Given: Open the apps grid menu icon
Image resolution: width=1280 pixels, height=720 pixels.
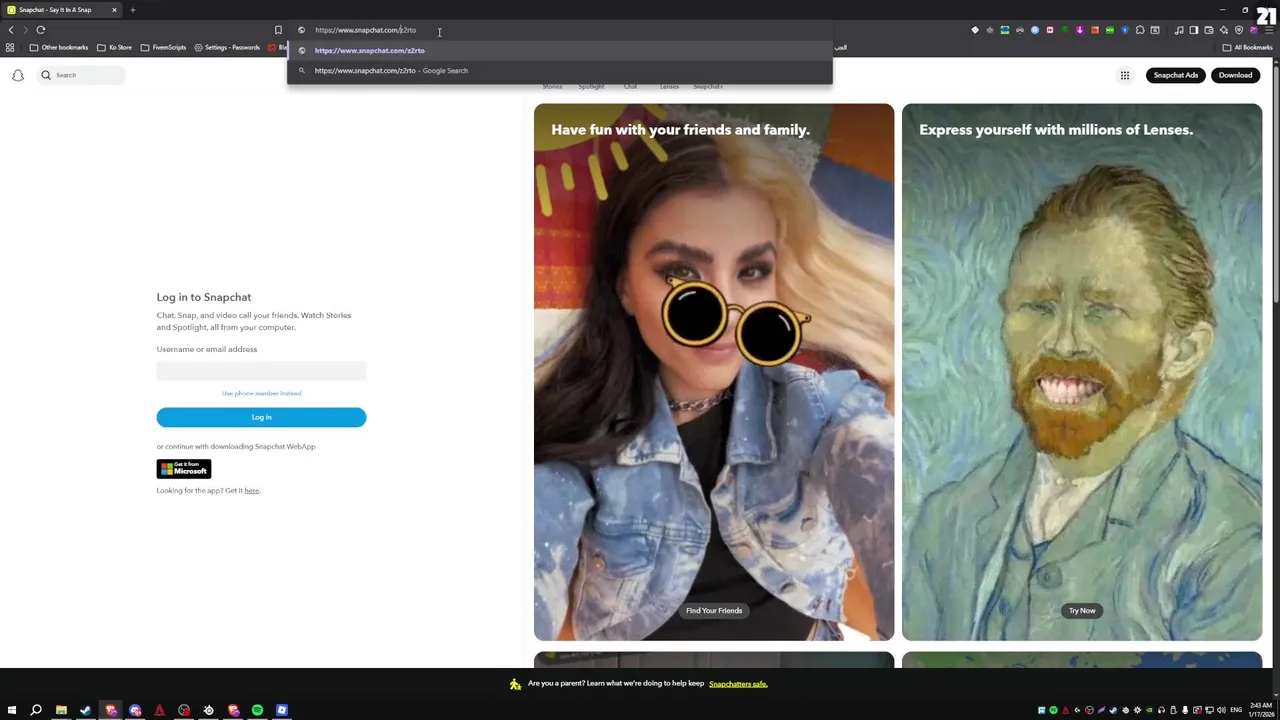Looking at the screenshot, I should pyautogui.click(x=1125, y=75).
